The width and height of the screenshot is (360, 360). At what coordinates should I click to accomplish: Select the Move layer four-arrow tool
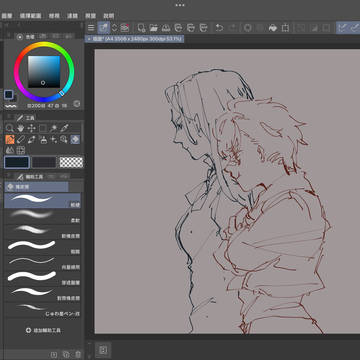coord(32,128)
